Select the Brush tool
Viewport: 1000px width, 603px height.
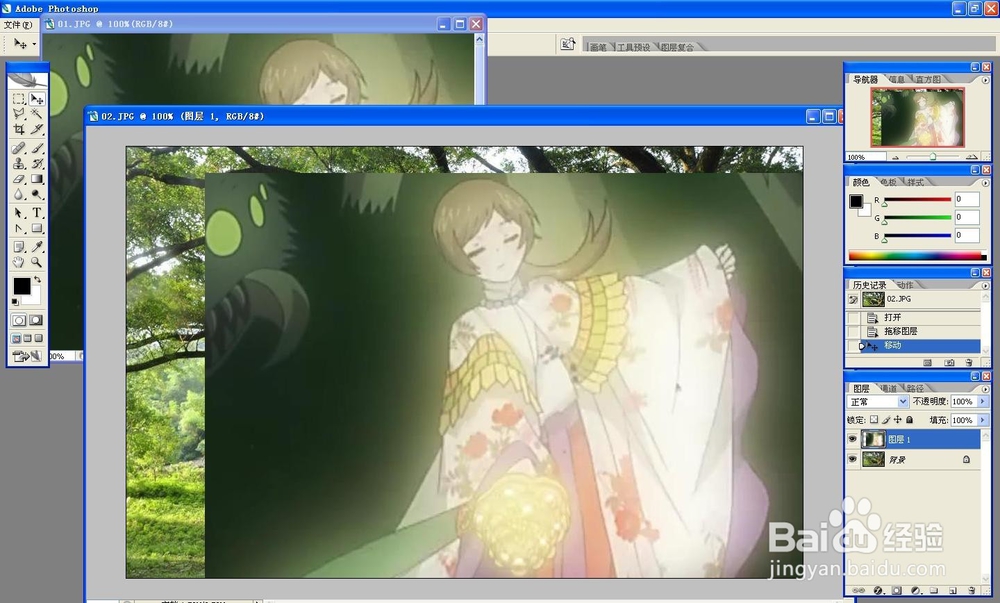(37, 148)
